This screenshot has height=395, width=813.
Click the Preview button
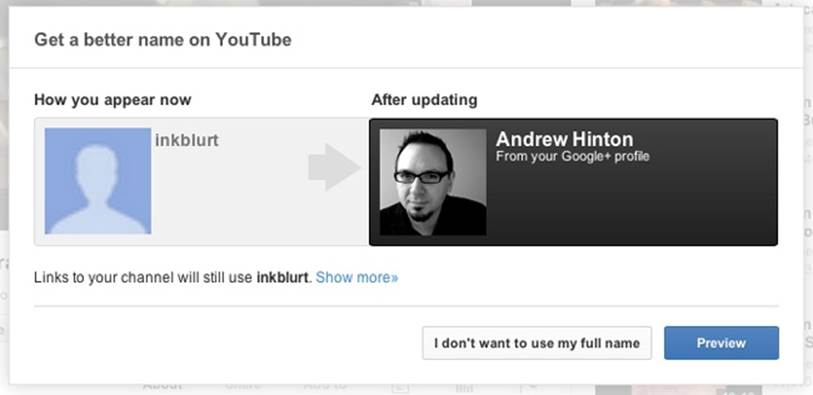[721, 343]
